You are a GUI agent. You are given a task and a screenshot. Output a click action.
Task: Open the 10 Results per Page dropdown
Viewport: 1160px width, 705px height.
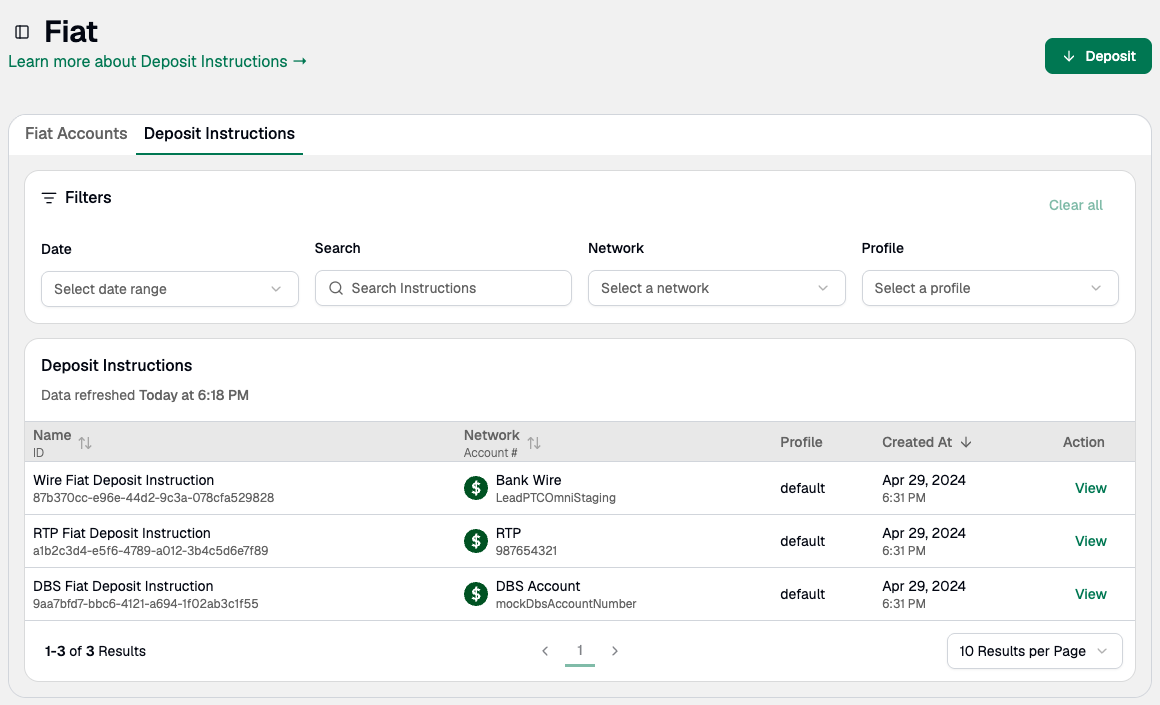click(x=1034, y=651)
